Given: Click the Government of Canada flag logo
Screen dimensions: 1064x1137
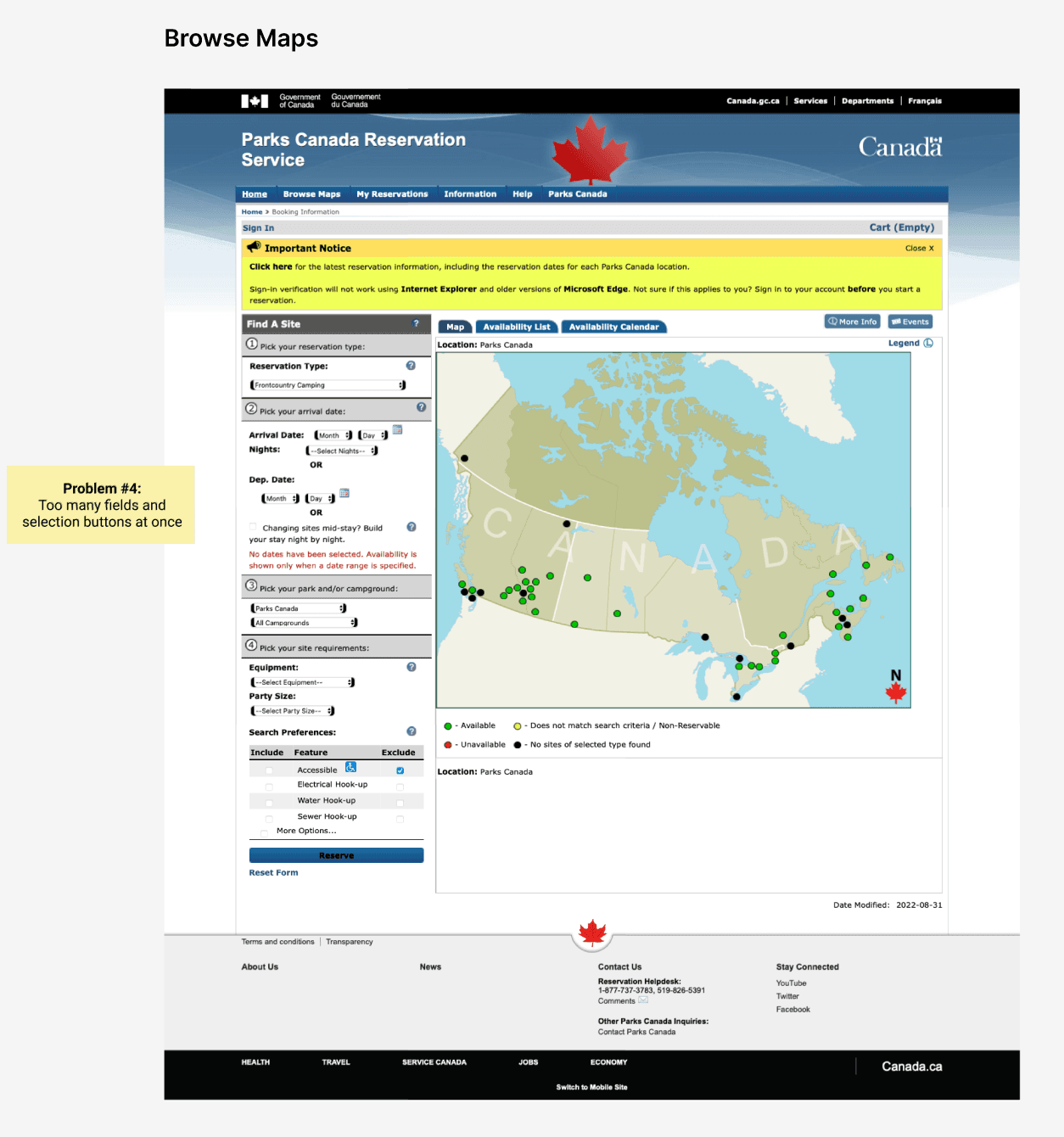Looking at the screenshot, I should click(x=255, y=101).
